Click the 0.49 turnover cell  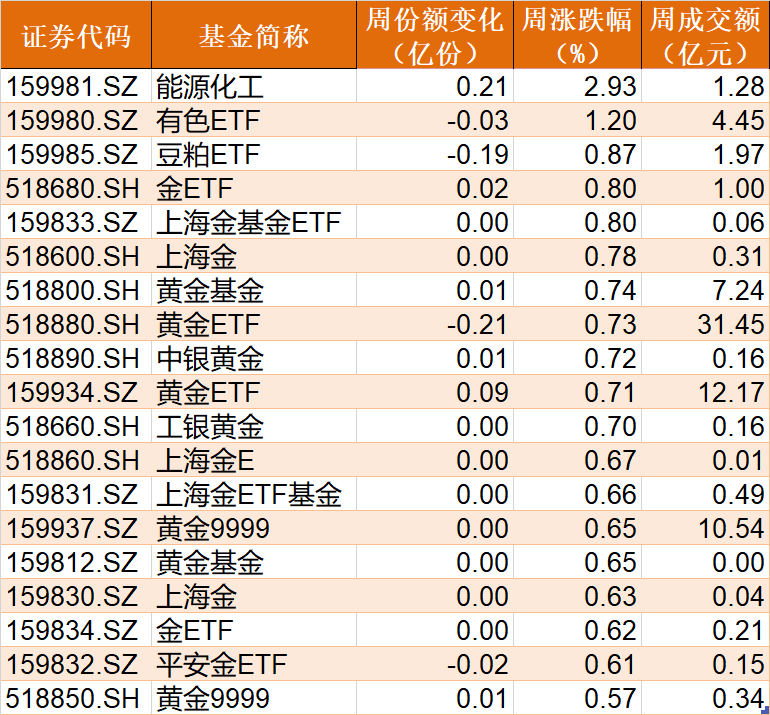tap(705, 494)
